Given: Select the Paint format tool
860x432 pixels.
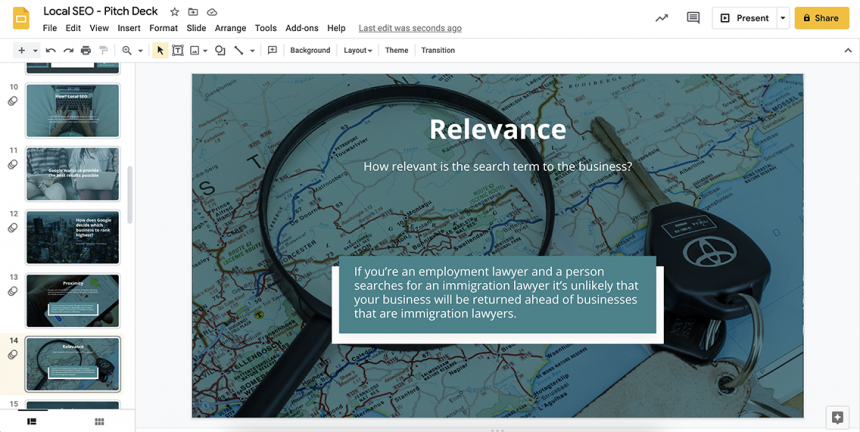Looking at the screenshot, I should click(x=103, y=50).
